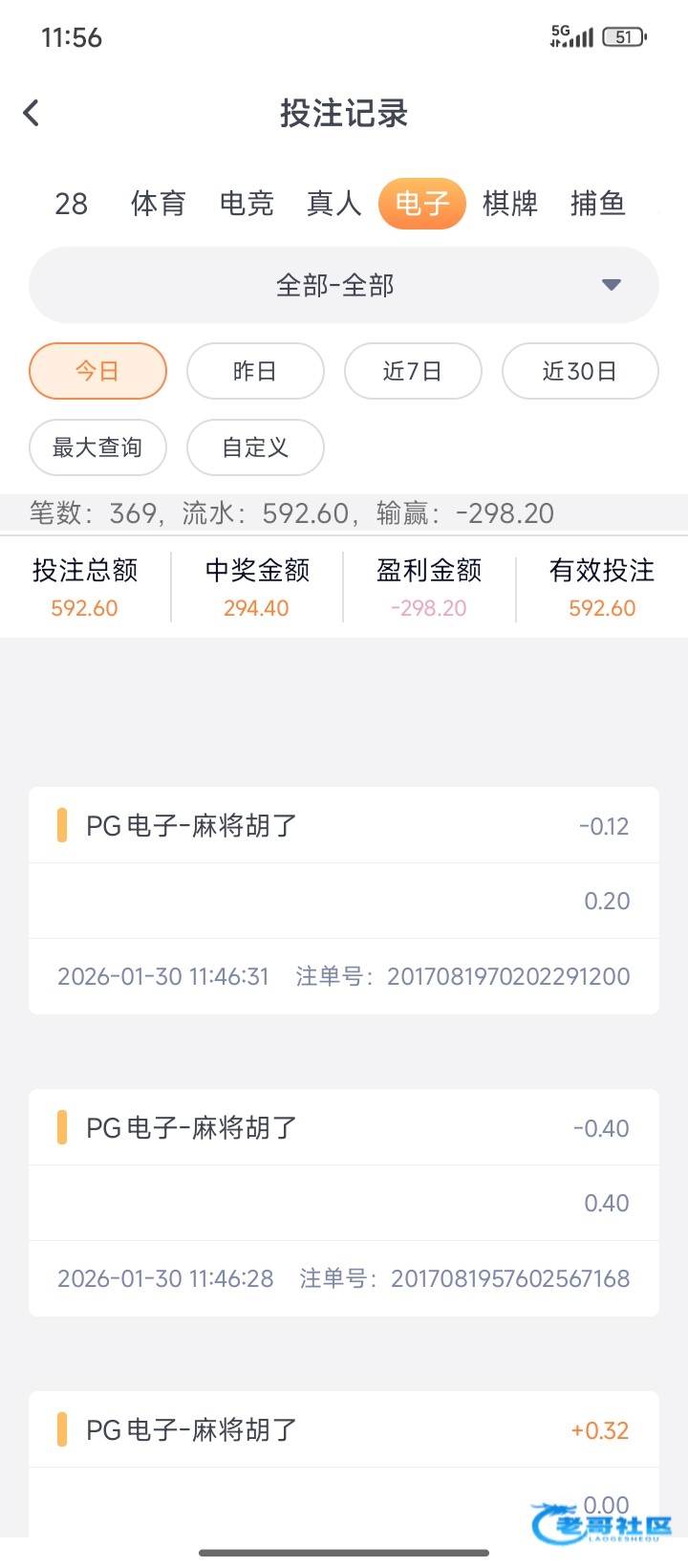This screenshot has width=688, height=1568.
Task: Go to the 棋牌 tab
Action: coord(510,204)
